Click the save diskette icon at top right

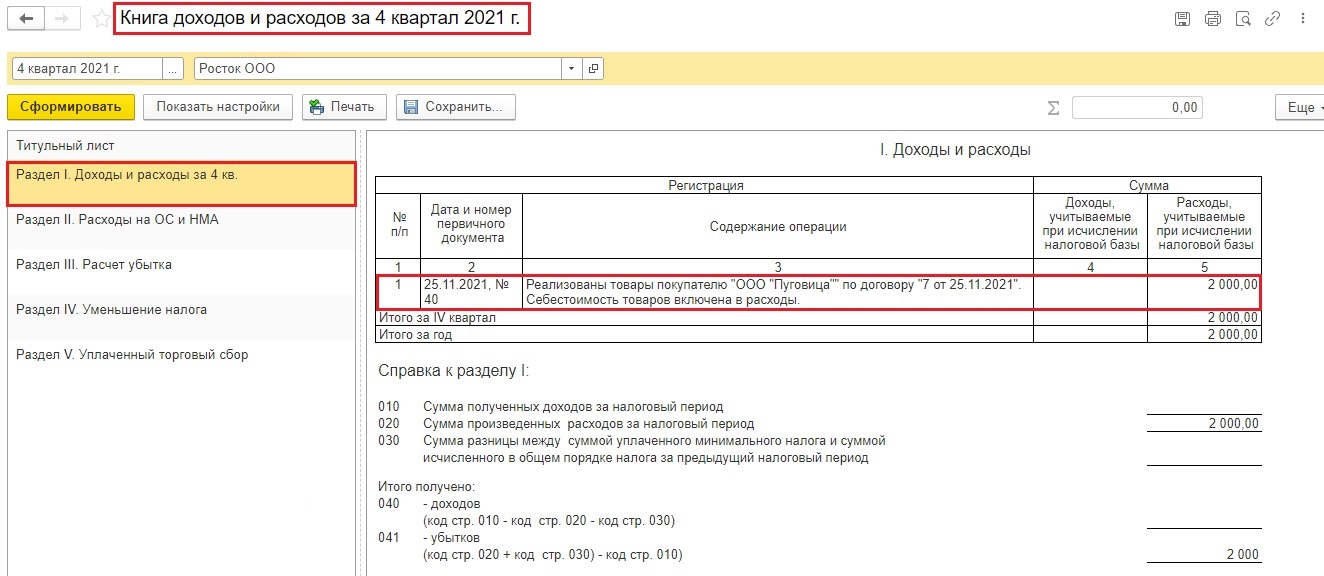(x=1182, y=19)
